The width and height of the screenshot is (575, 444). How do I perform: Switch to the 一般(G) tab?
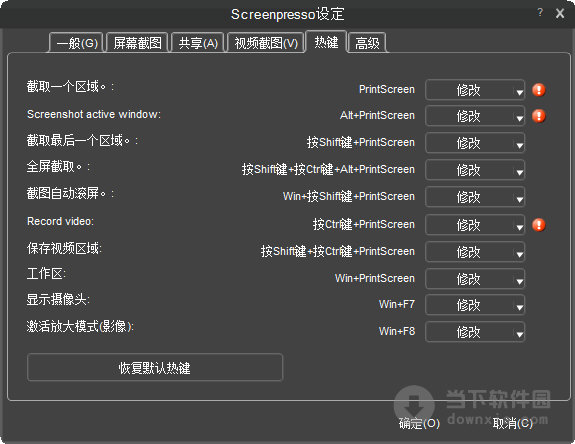click(77, 43)
